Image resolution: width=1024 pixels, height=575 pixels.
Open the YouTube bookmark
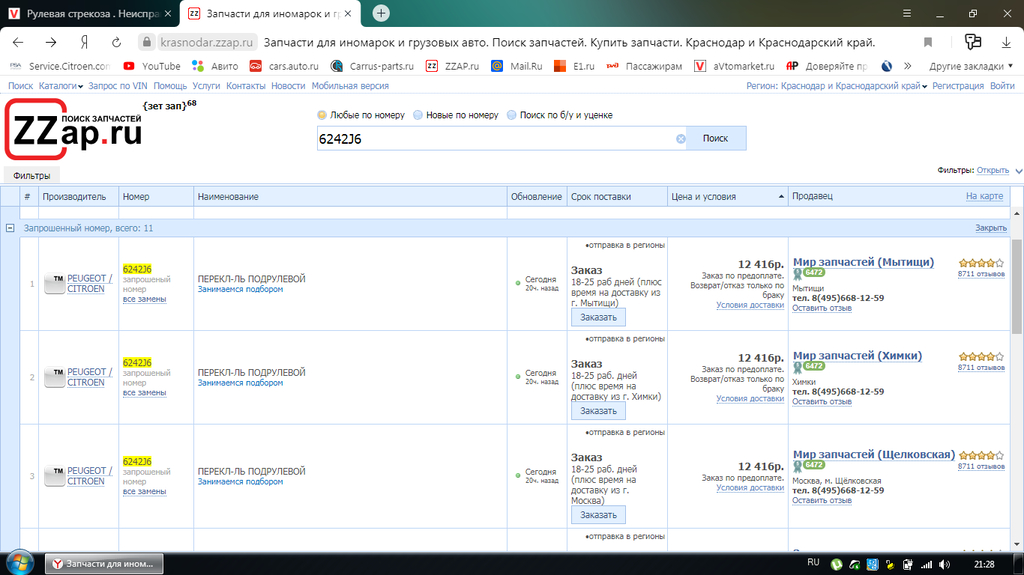point(152,66)
